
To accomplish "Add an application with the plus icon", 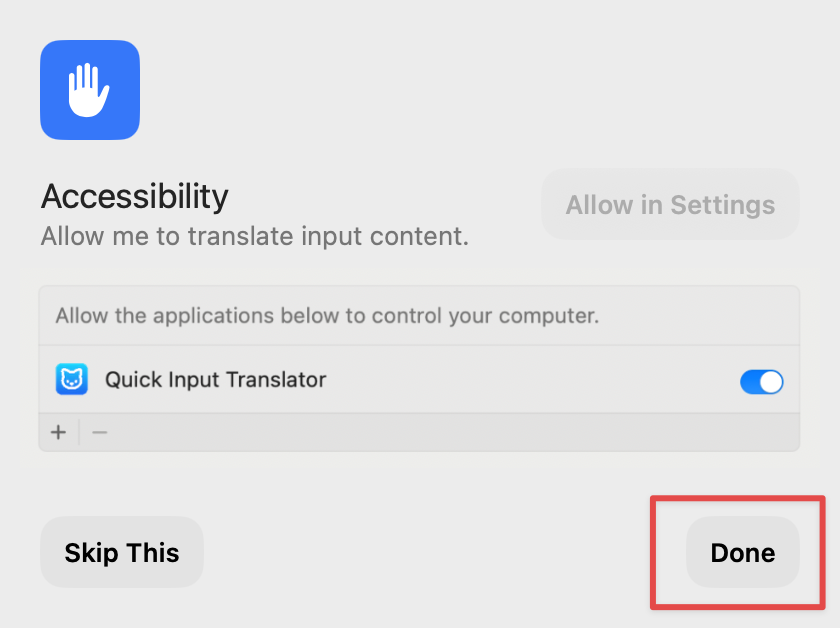I will 58,432.
